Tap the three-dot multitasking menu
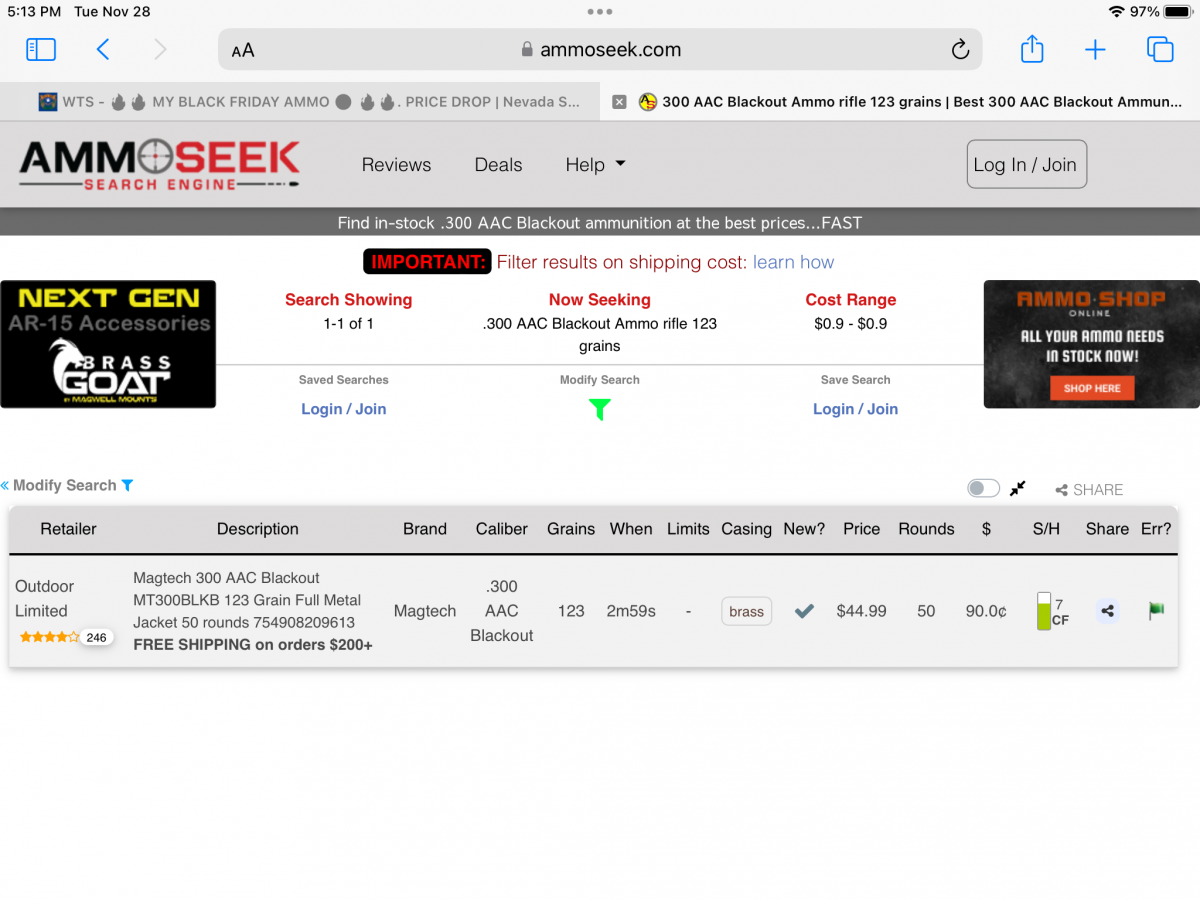The height and width of the screenshot is (900, 1200). point(600,12)
